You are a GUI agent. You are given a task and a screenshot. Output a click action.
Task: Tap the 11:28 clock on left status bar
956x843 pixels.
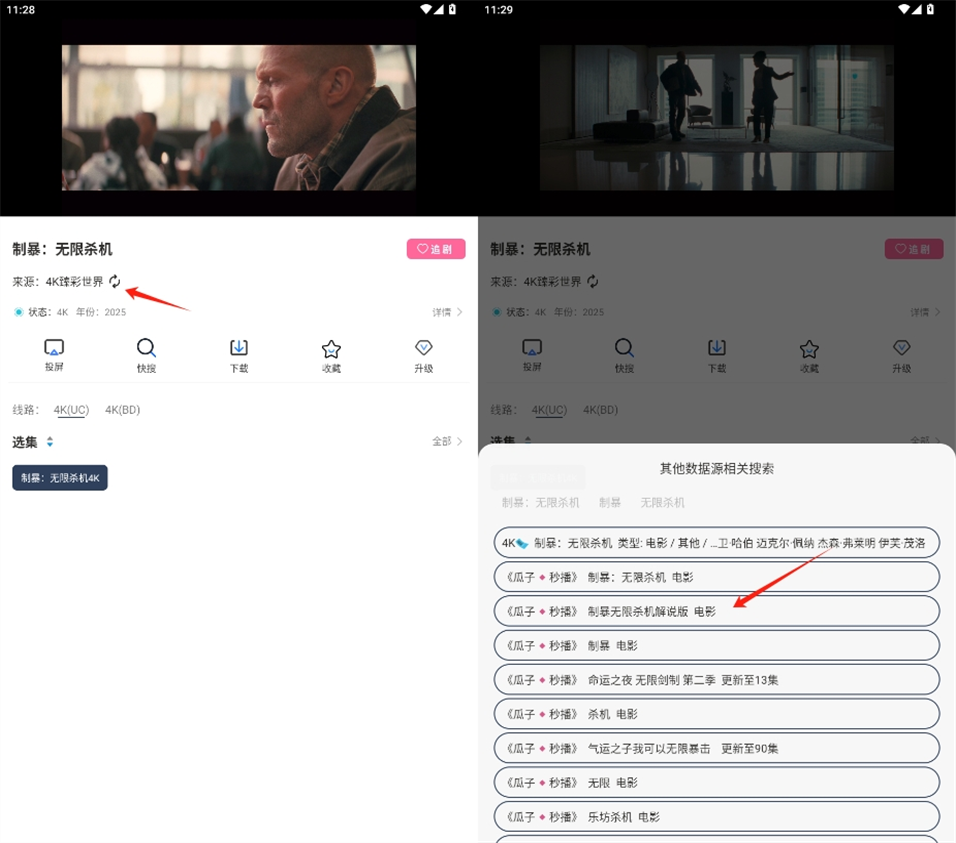(21, 10)
